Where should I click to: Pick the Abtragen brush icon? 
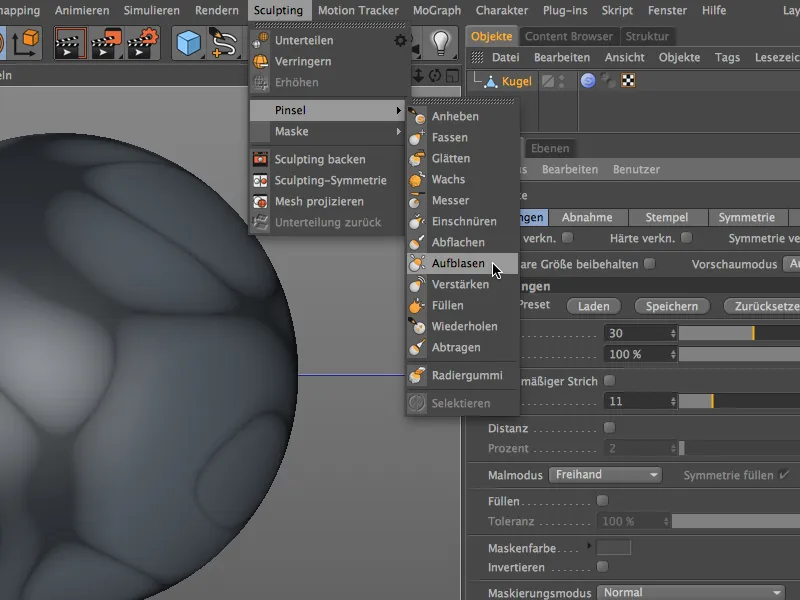click(417, 347)
